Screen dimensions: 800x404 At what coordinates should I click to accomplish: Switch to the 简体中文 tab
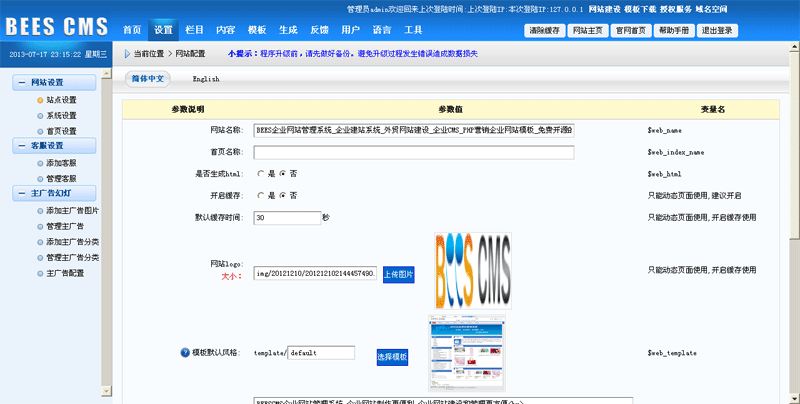tap(147, 79)
